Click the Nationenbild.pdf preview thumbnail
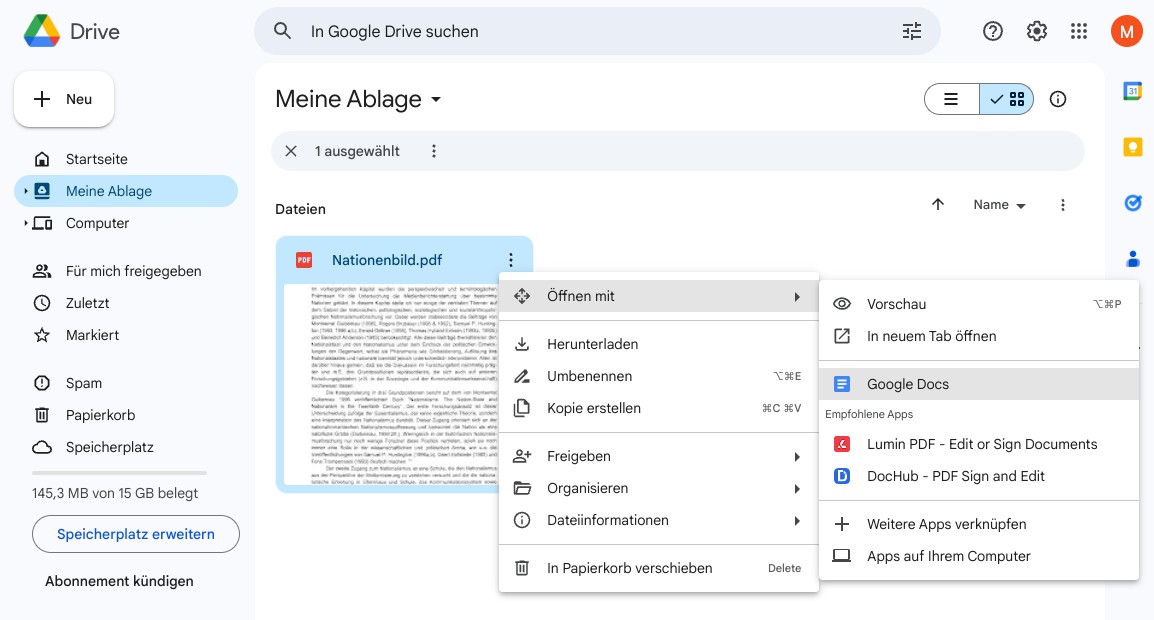The height and width of the screenshot is (620, 1154). coord(393,384)
